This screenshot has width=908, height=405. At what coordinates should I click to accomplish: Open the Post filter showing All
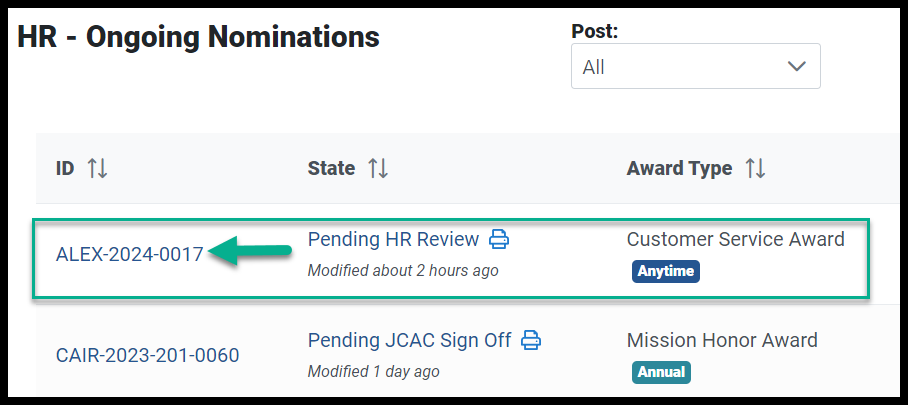point(695,66)
